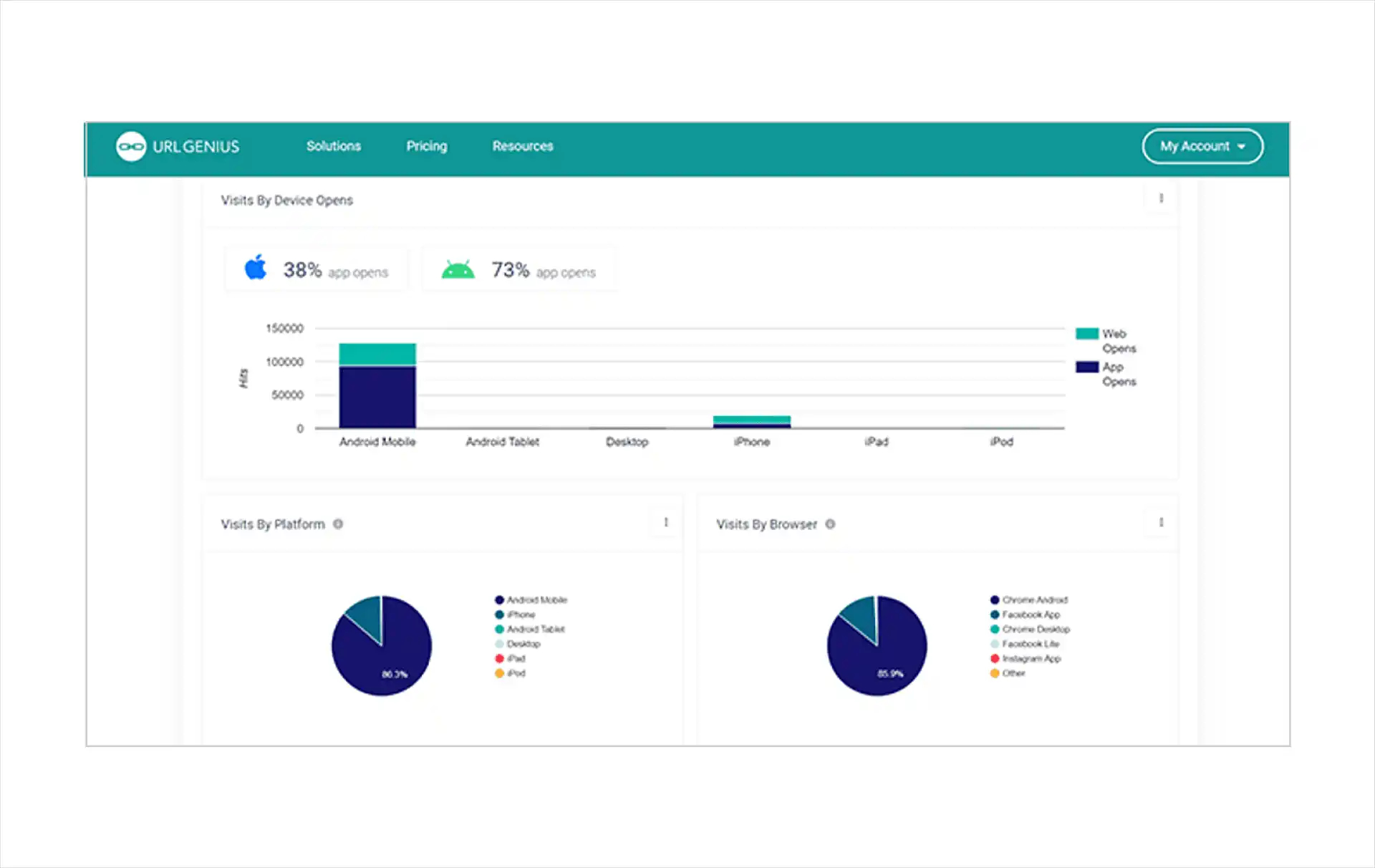Click the iPhone bar in the chart

click(752, 420)
